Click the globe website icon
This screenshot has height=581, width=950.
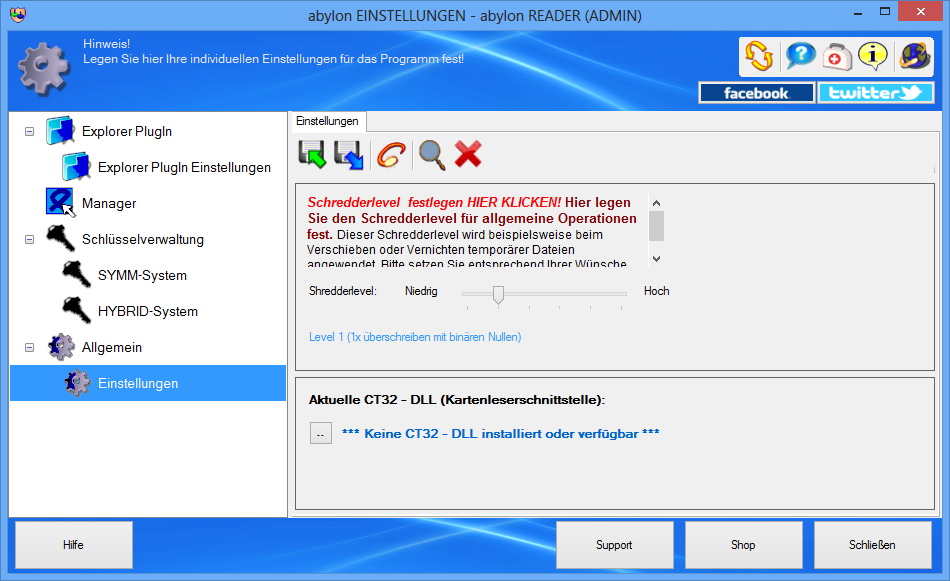coord(914,56)
